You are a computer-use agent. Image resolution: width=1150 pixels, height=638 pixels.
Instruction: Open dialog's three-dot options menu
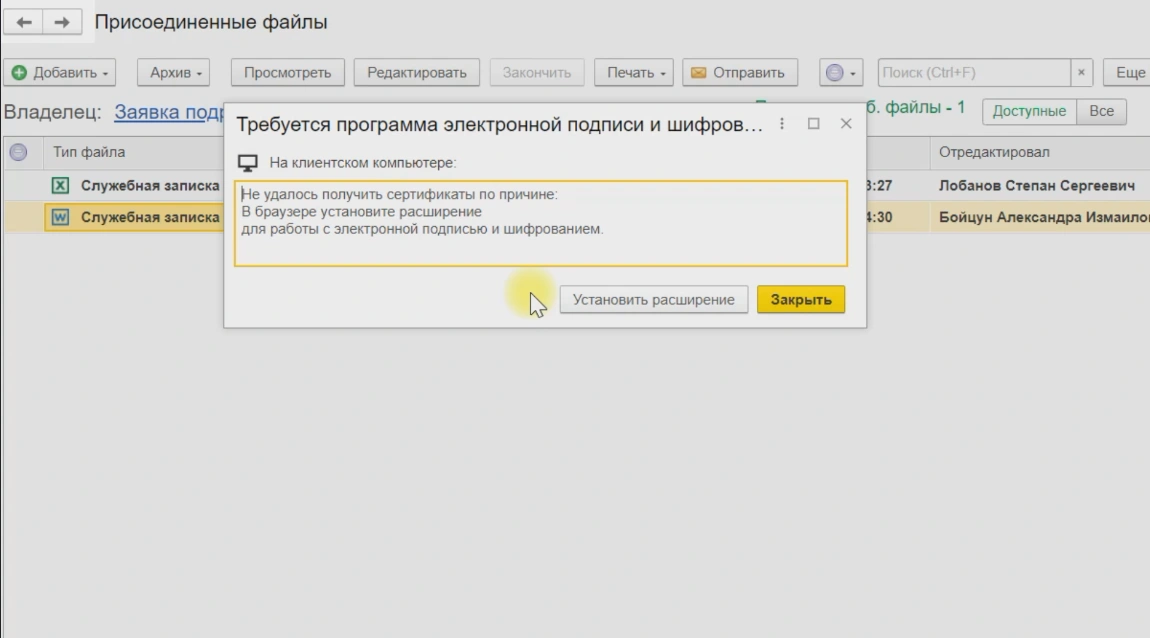[x=782, y=124]
